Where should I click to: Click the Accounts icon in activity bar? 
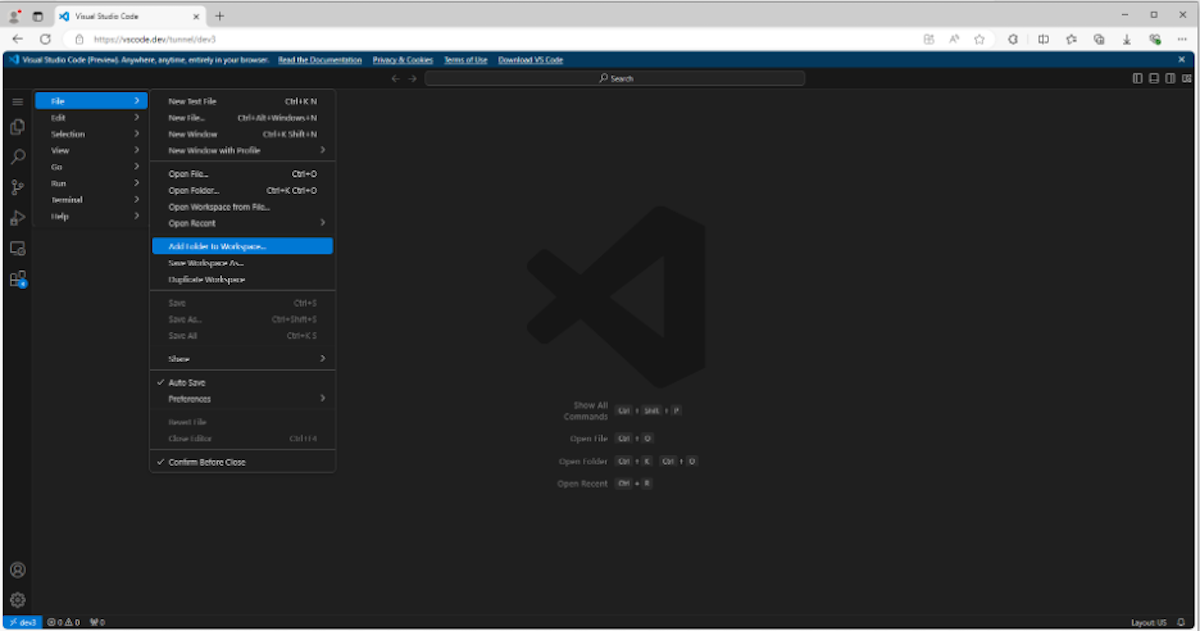coord(17,570)
